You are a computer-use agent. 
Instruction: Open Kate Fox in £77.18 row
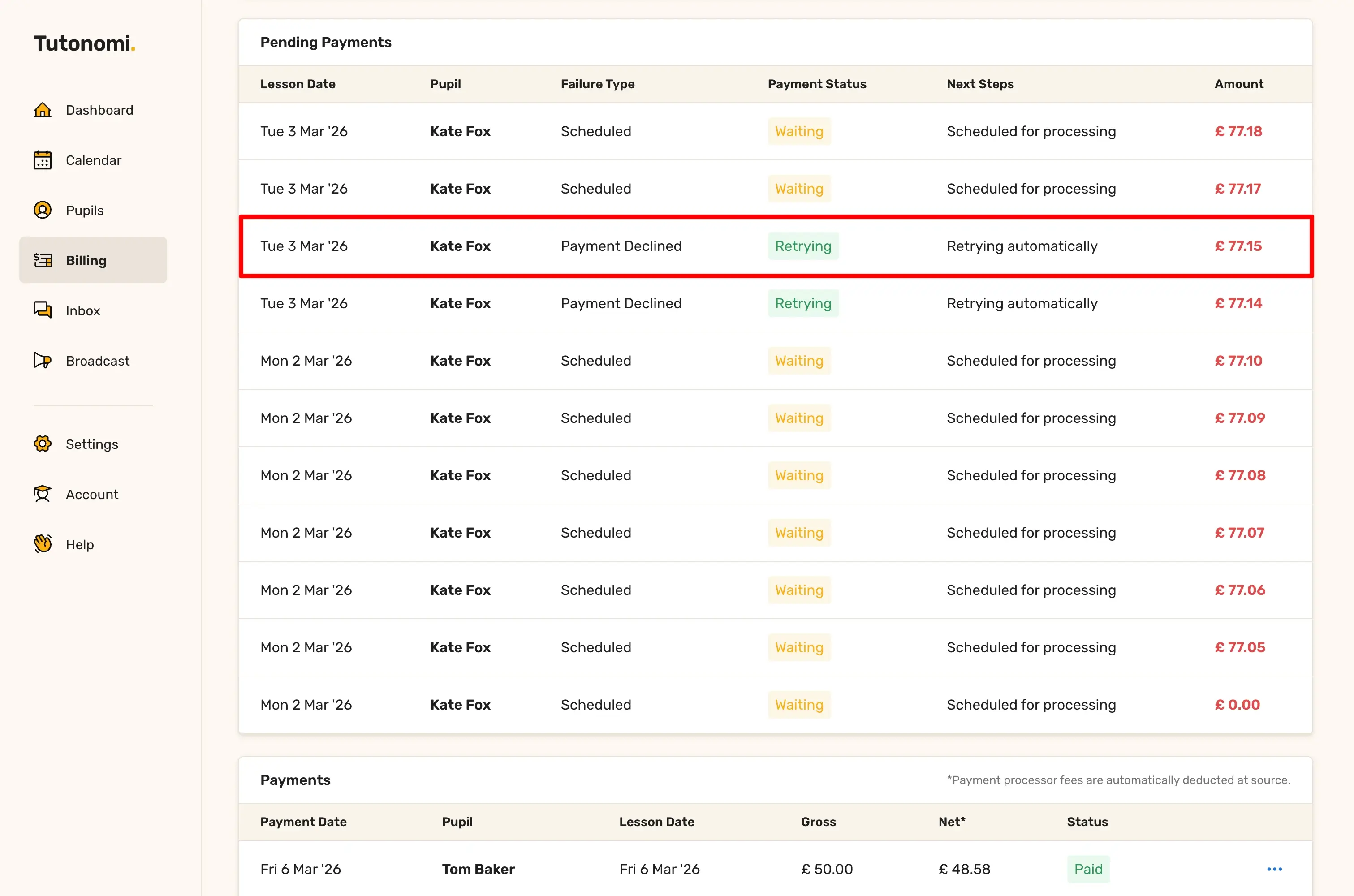460,131
